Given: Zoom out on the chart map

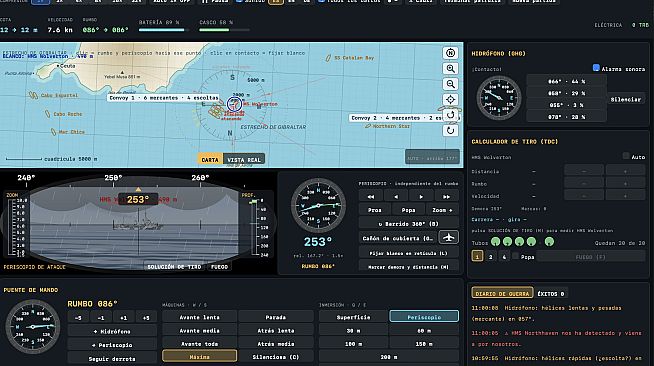Looking at the screenshot, I should pos(450,84).
